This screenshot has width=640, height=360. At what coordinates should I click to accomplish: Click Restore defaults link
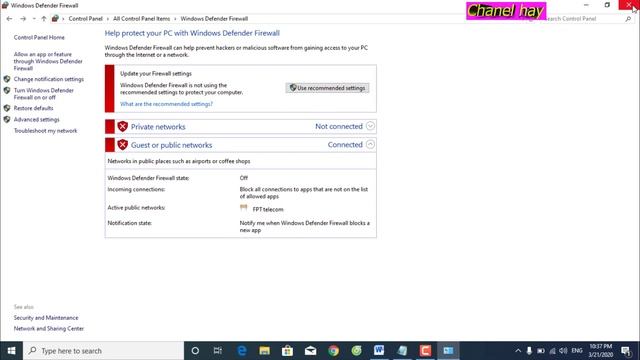pos(33,108)
